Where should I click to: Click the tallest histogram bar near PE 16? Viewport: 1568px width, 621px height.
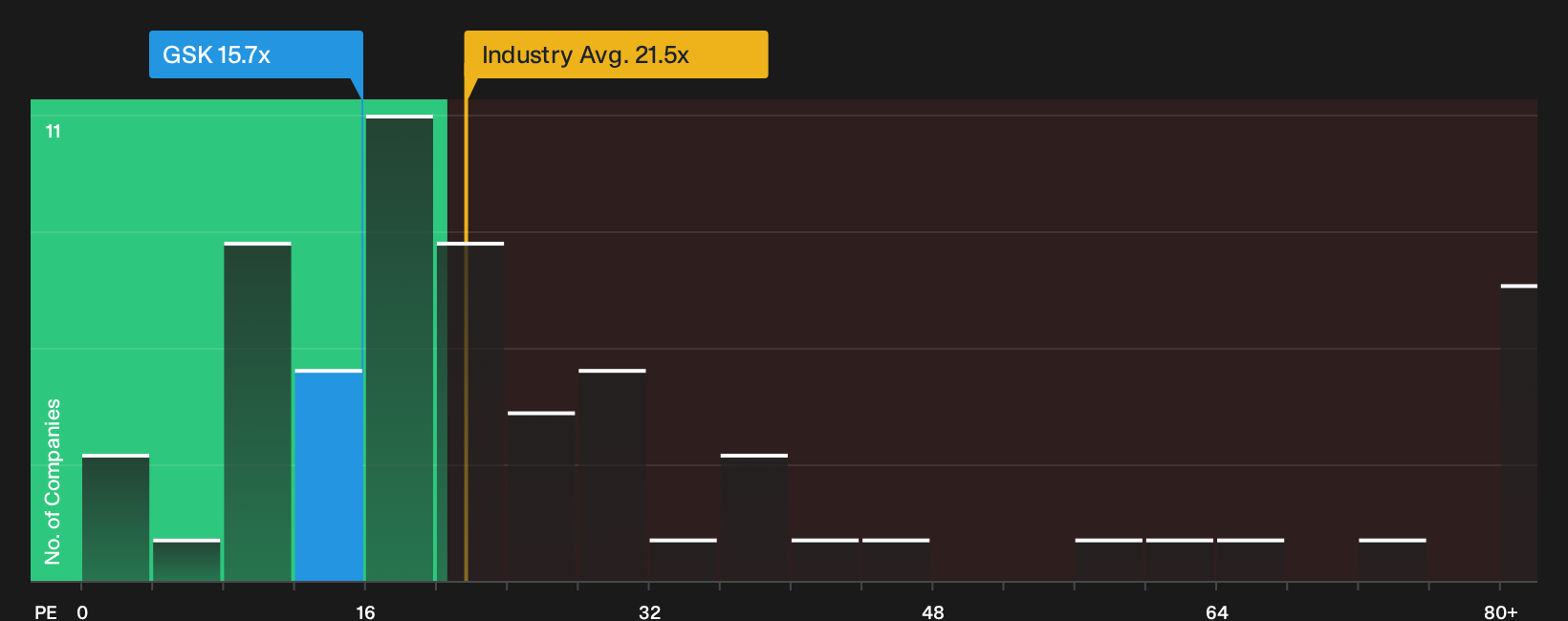click(x=400, y=348)
